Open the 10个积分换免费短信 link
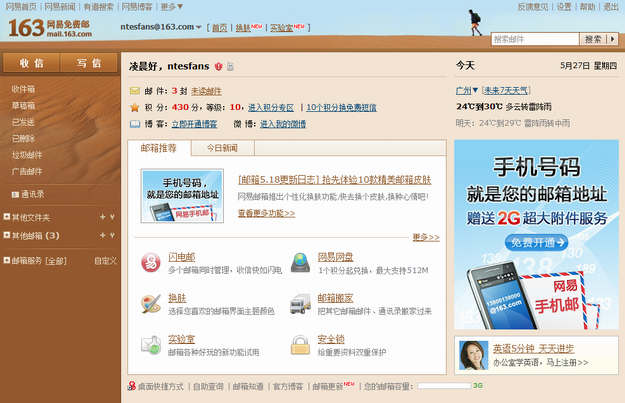625x403 pixels. (x=341, y=107)
